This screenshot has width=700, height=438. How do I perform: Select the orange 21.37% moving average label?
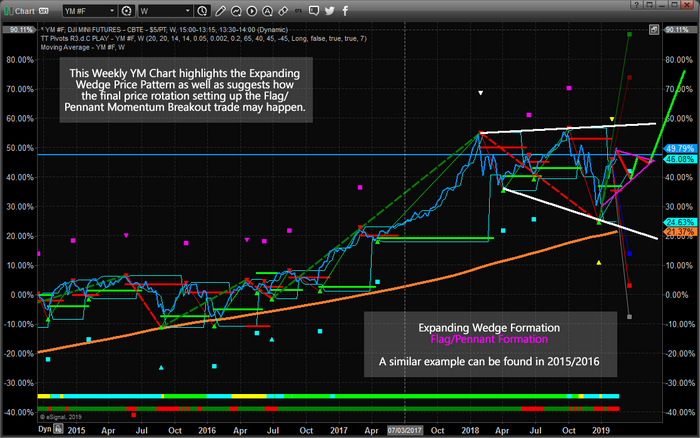pos(680,232)
